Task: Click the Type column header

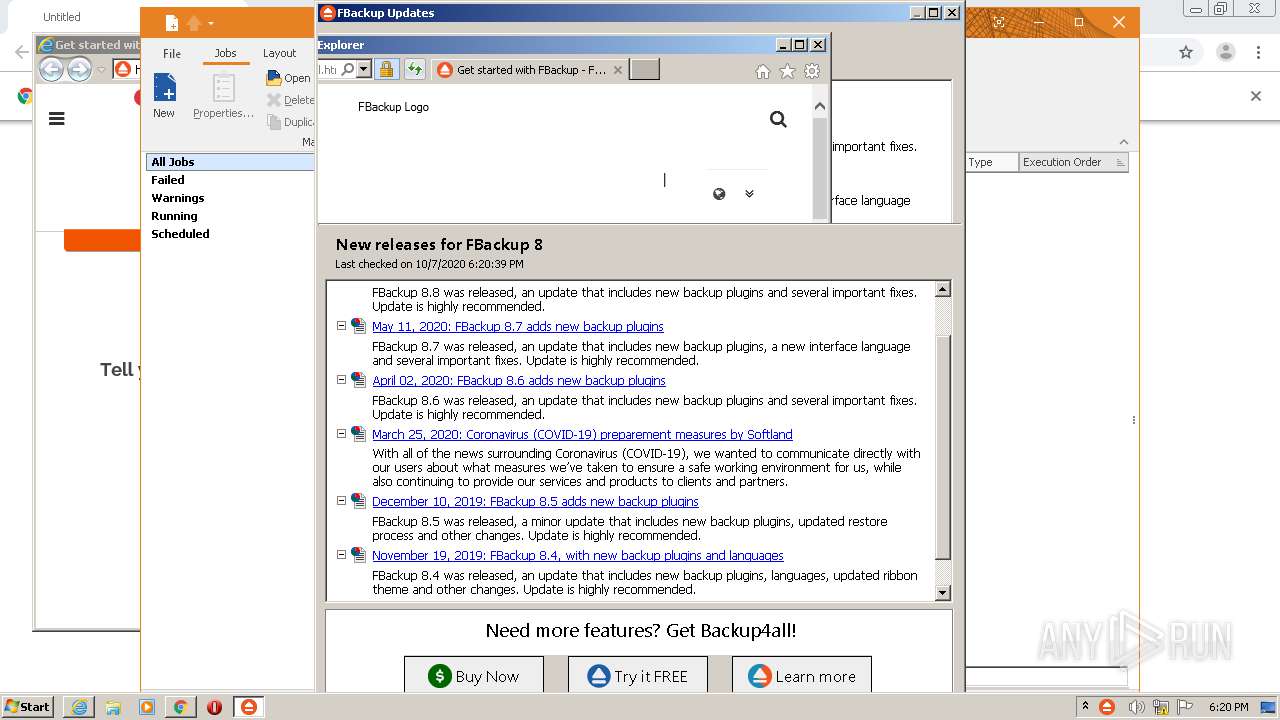Action: pos(992,162)
